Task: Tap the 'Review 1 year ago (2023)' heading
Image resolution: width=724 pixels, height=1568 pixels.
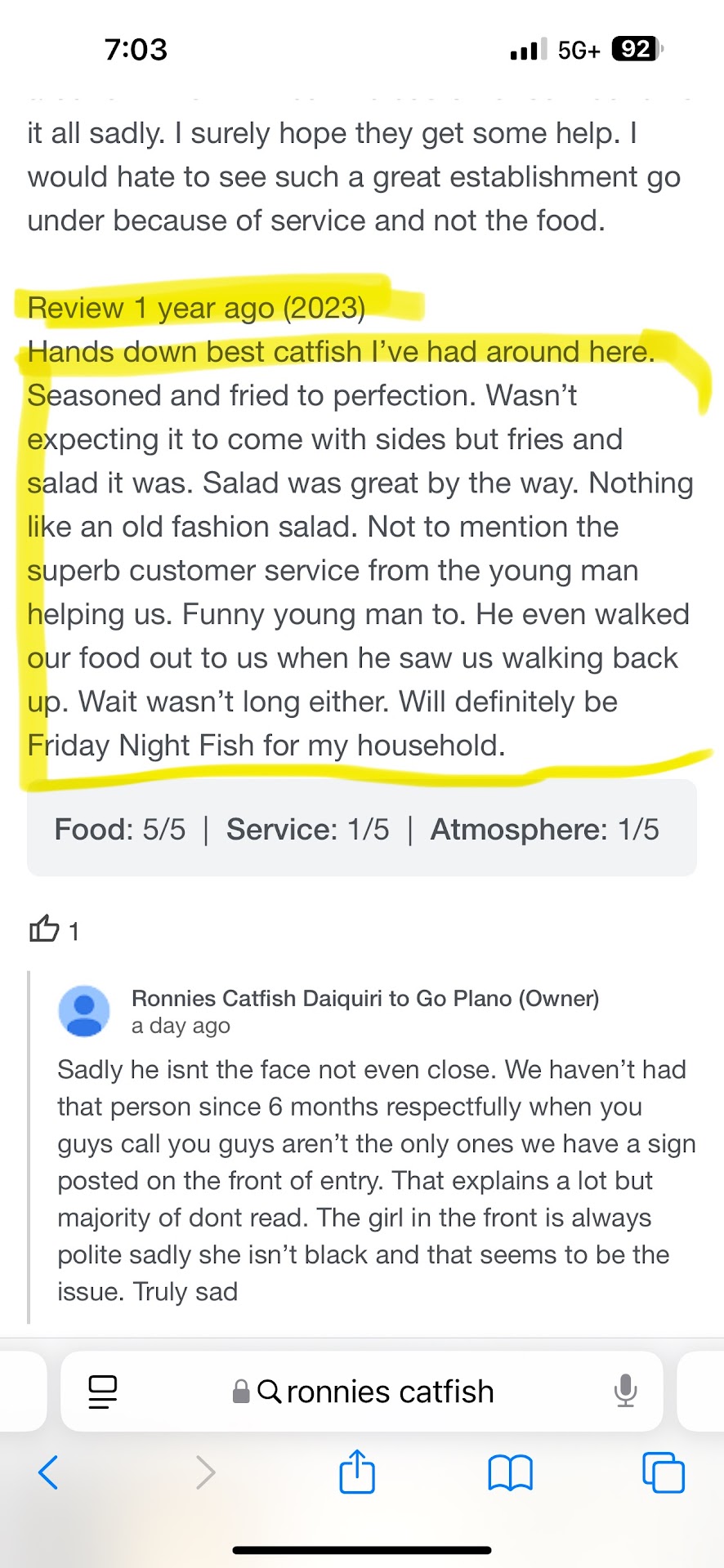Action: point(196,308)
